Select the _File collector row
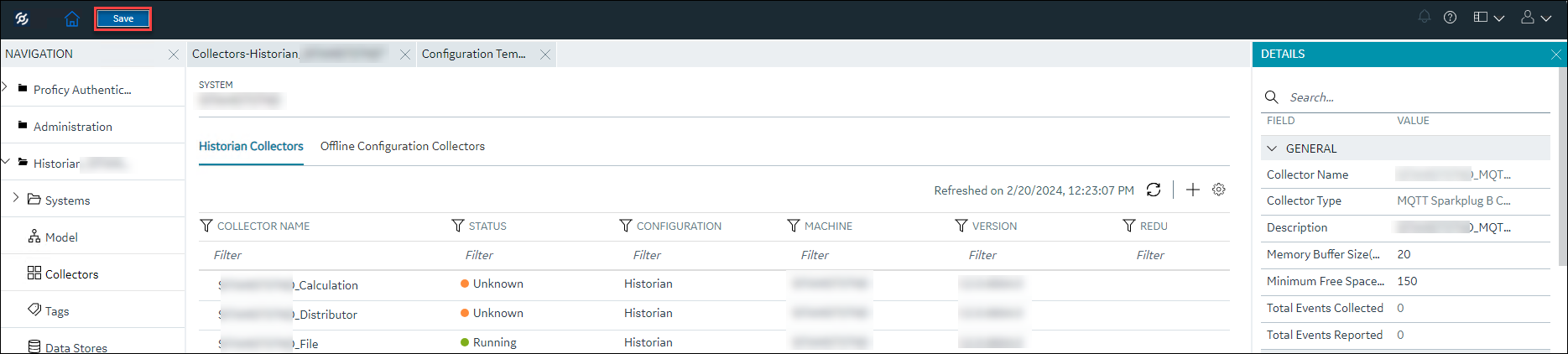 (x=714, y=342)
